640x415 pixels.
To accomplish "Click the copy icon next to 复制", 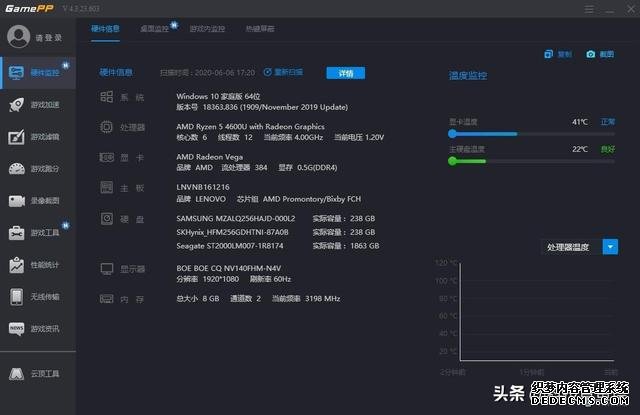I will pos(549,54).
